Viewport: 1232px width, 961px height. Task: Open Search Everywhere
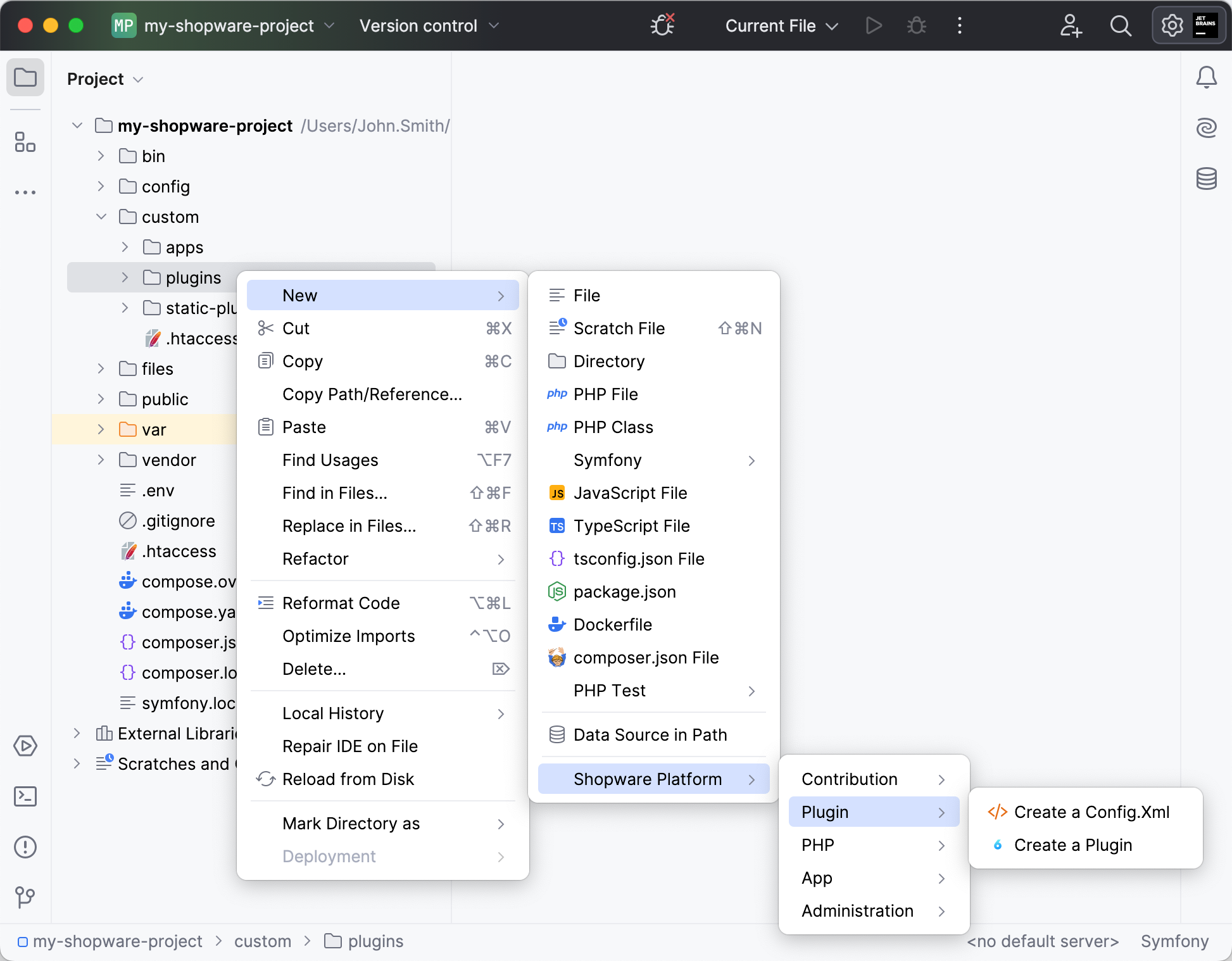(x=1121, y=26)
